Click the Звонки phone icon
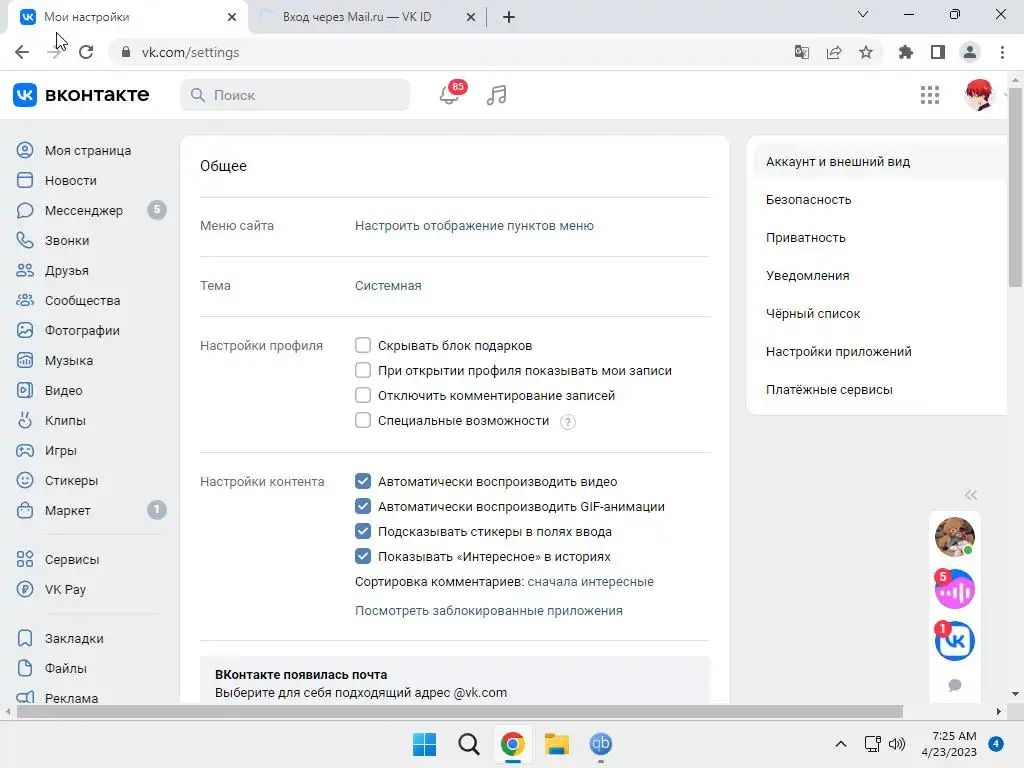 pyautogui.click(x=25, y=240)
